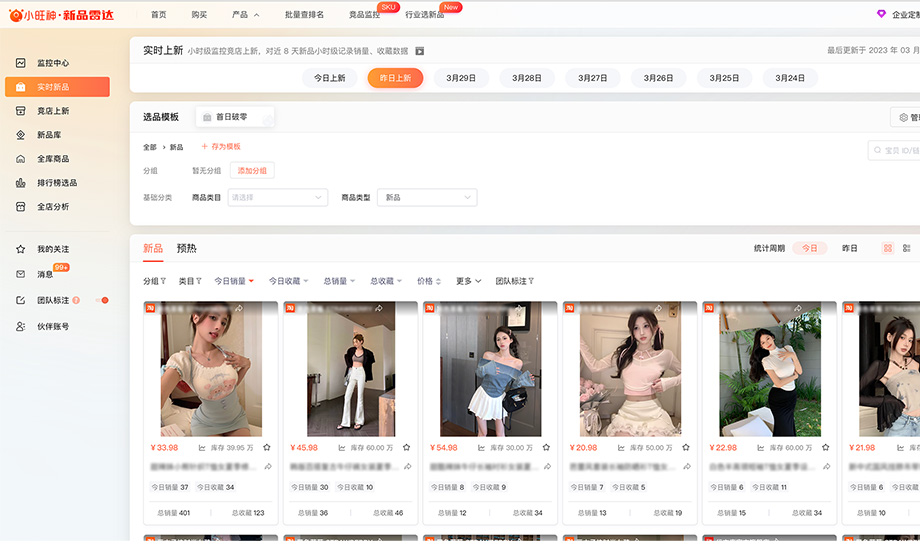The height and width of the screenshot is (552, 920).
Task: Expand the 更多 filter options
Action: click(x=469, y=281)
